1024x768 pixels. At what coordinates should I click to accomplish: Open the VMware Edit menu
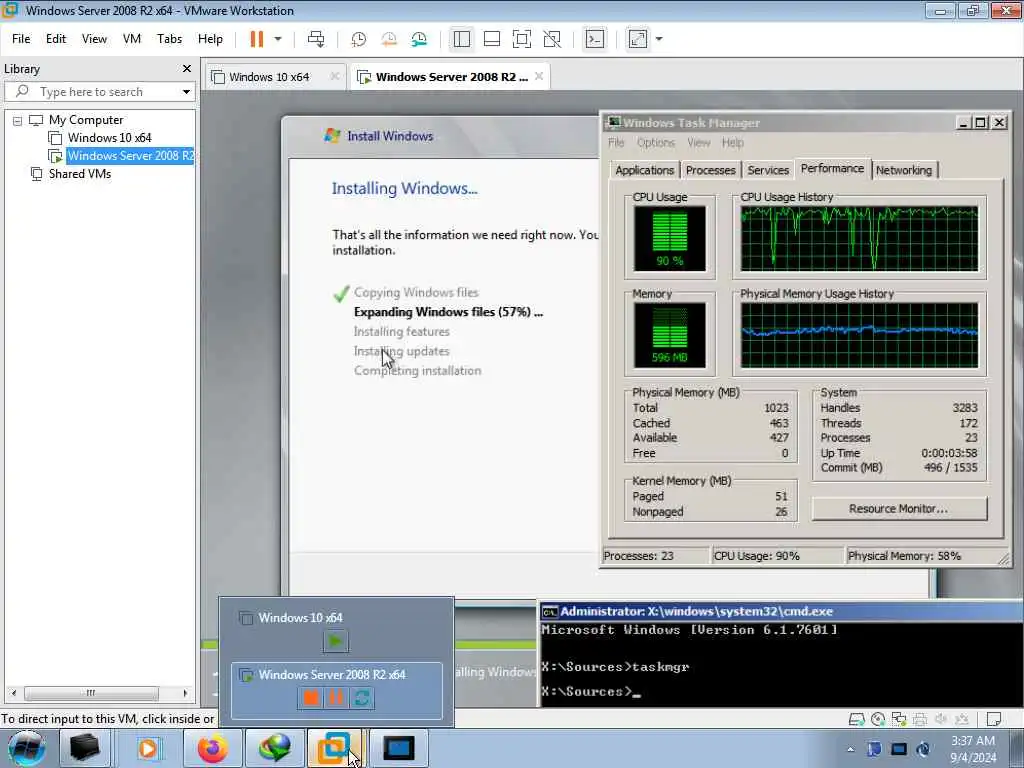tap(56, 39)
